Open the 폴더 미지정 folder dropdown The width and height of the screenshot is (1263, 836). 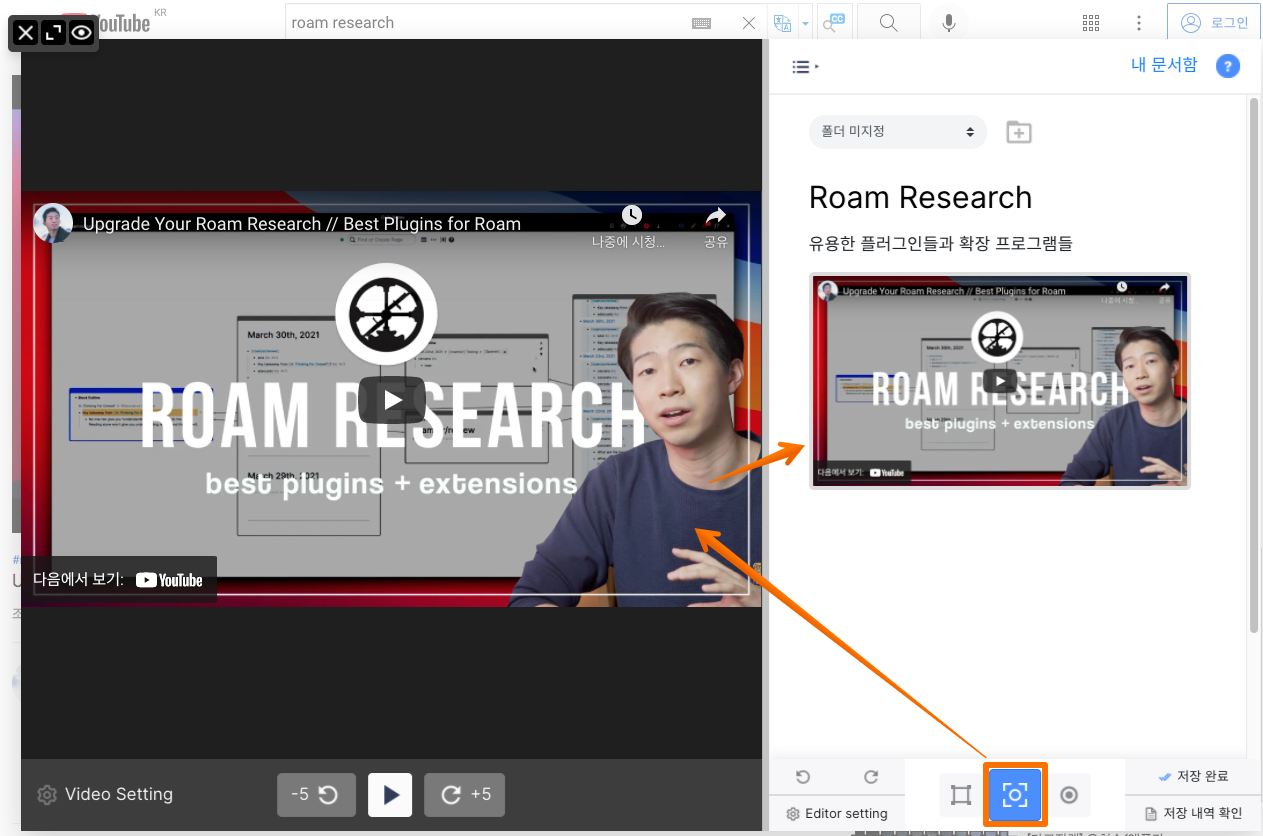click(x=897, y=132)
